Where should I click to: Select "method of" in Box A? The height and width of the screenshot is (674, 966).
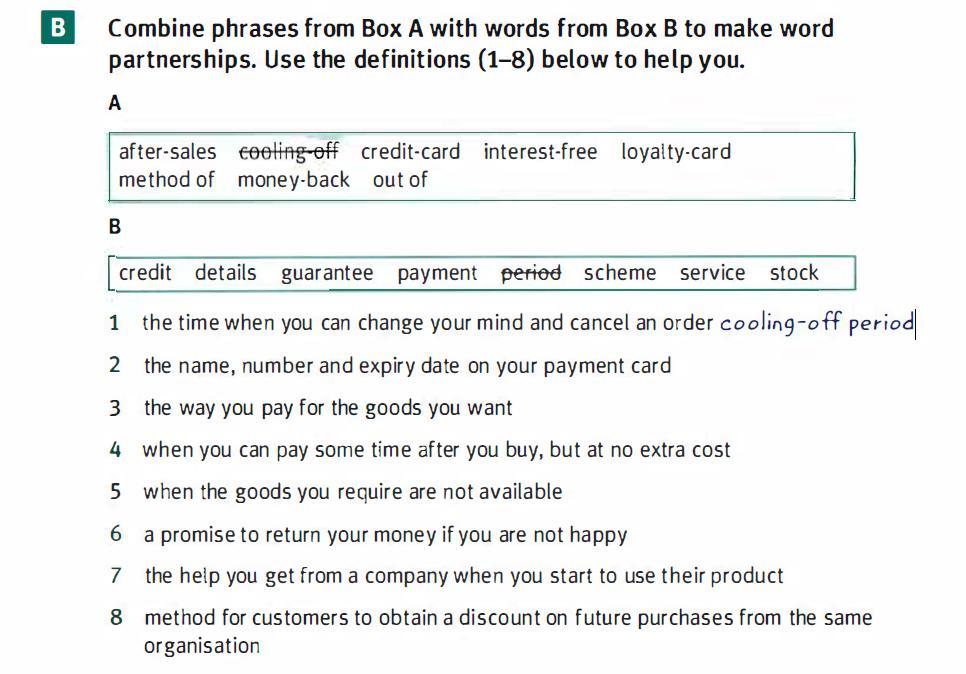click(x=166, y=180)
